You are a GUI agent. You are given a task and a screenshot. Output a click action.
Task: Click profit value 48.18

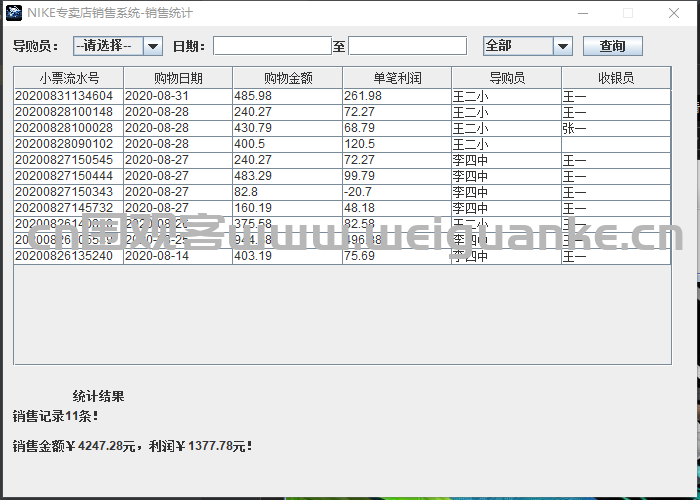[x=397, y=208]
